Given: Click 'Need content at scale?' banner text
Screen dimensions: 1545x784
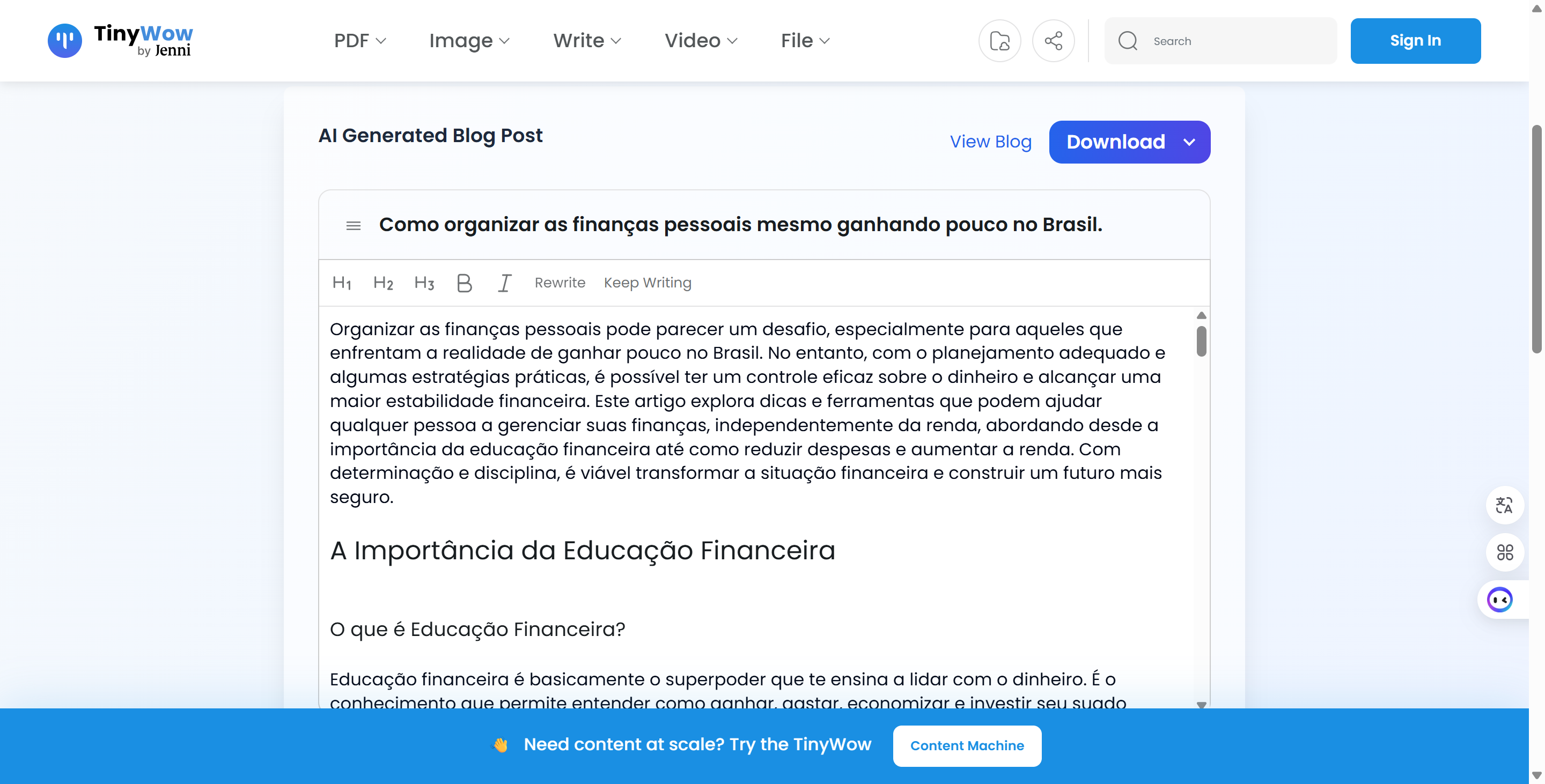Looking at the screenshot, I should pyautogui.click(x=697, y=744).
